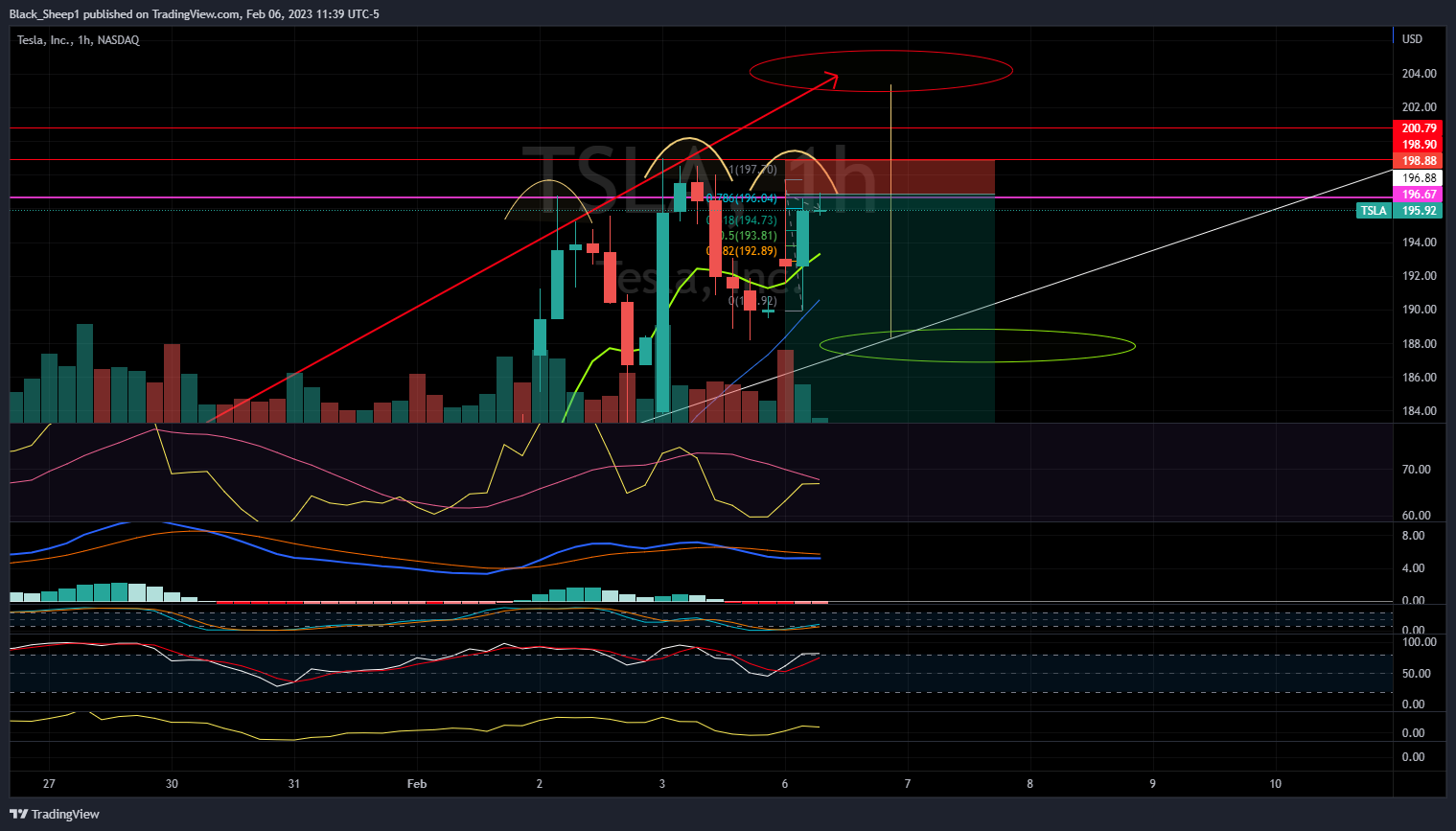
Task: Click the 100.00 stochastic axis value
Action: coord(1419,642)
